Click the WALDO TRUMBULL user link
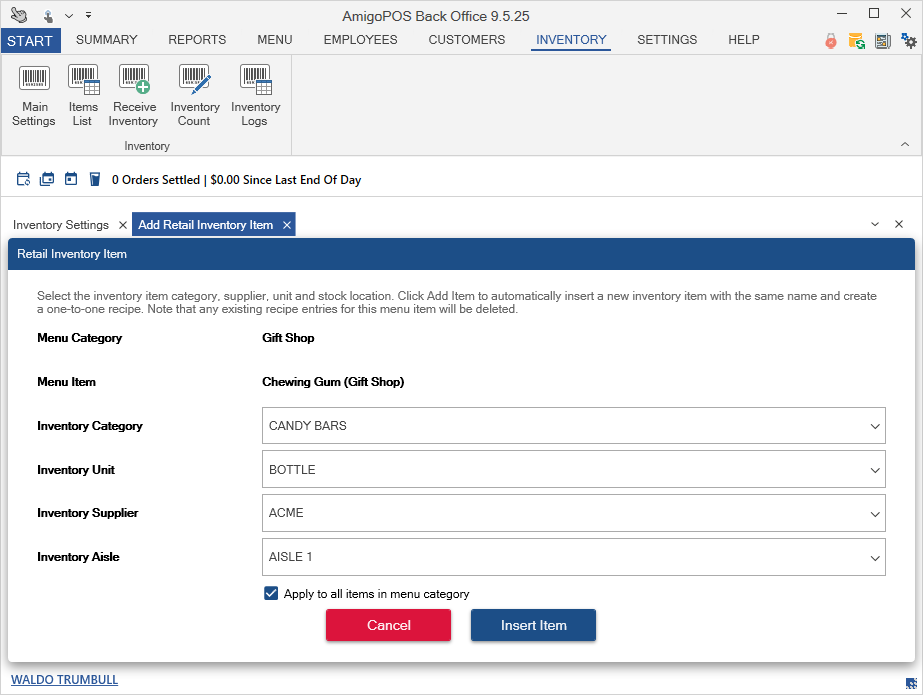This screenshot has height=695, width=923. 64,680
